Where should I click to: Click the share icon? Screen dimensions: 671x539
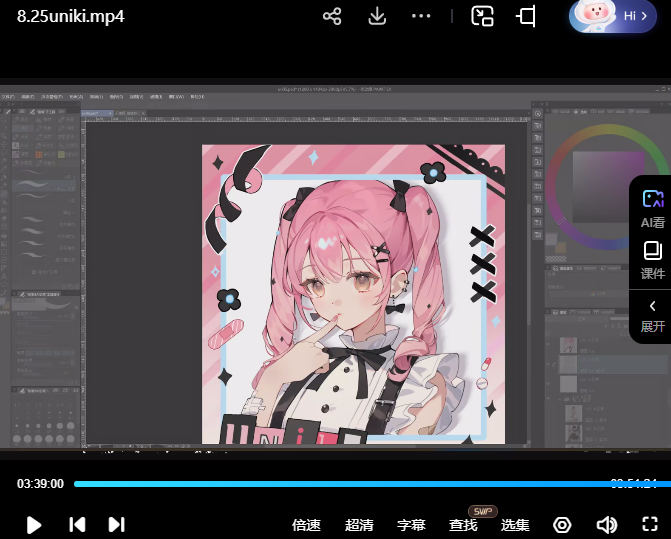(332, 16)
